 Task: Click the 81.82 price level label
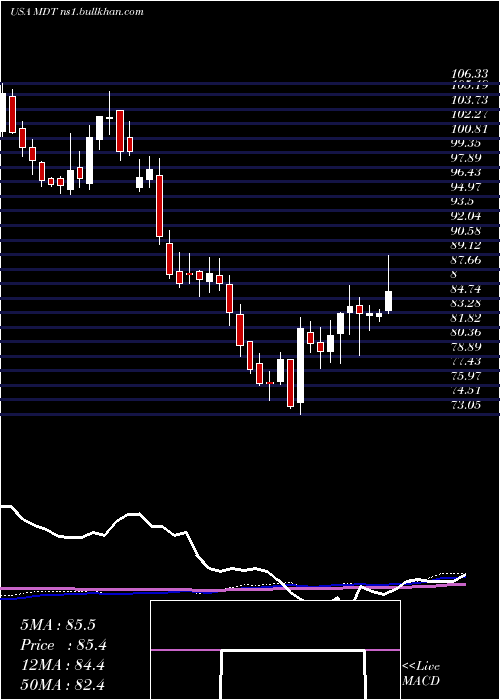click(x=466, y=318)
